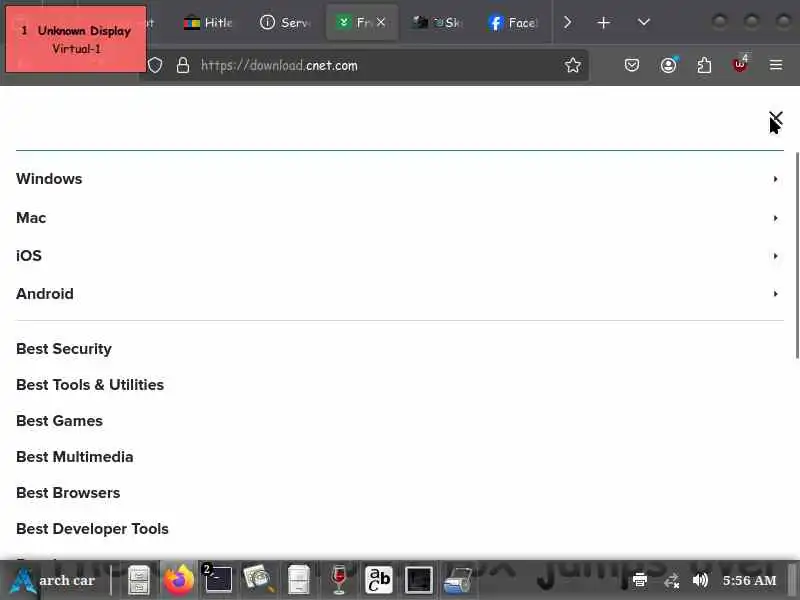
Task: Launch the image viewer magnifier icon
Action: click(x=259, y=580)
